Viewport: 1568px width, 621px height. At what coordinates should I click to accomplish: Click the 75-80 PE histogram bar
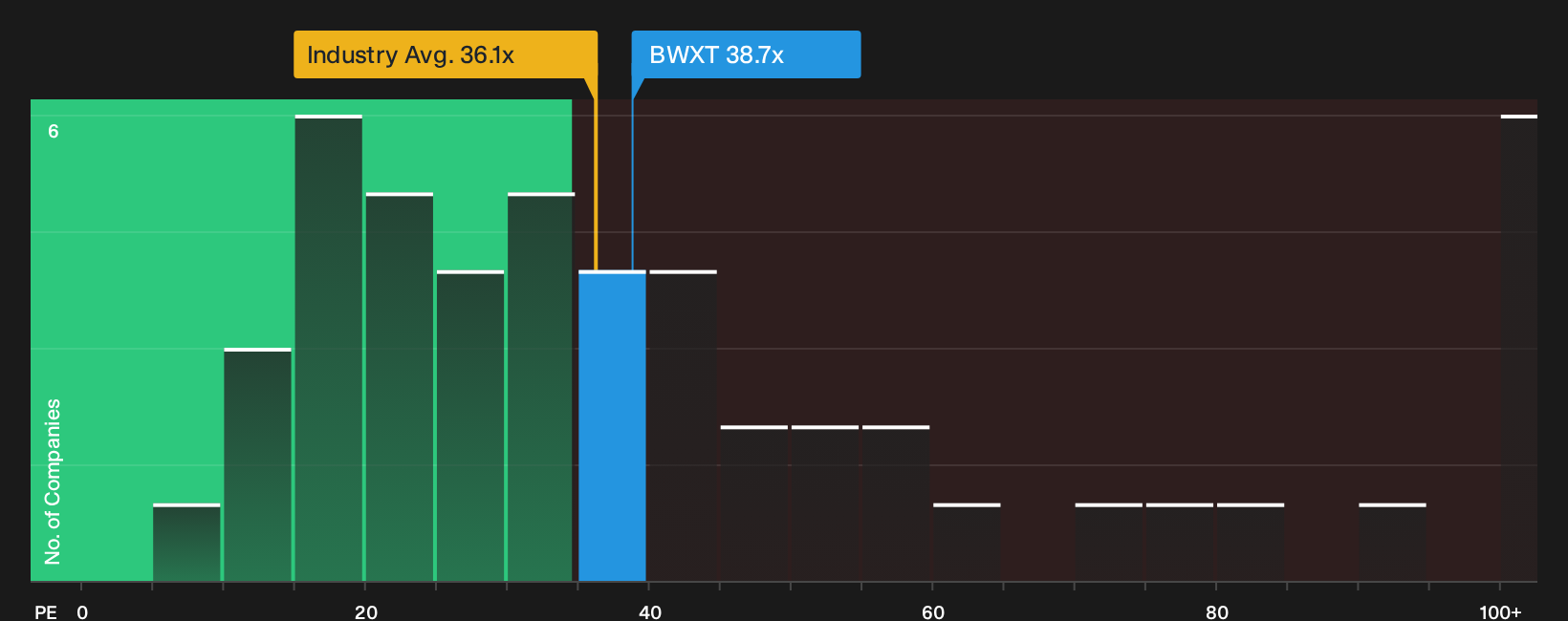(x=1180, y=543)
